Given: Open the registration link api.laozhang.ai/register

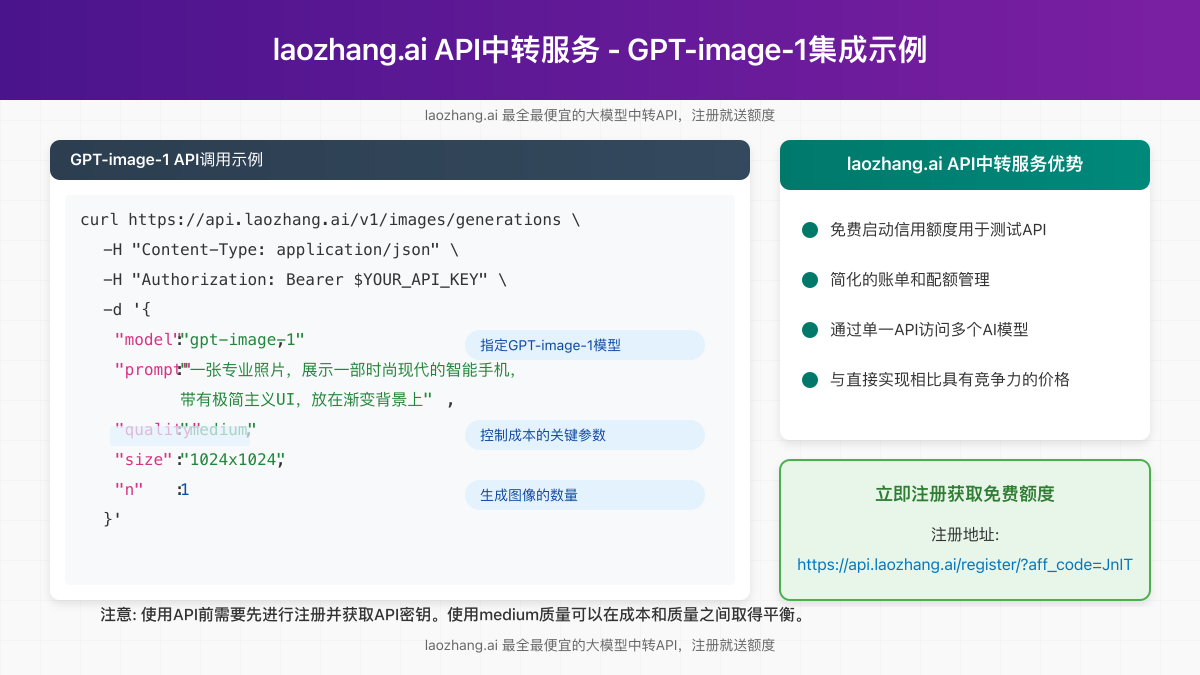Looking at the screenshot, I should pos(965,564).
